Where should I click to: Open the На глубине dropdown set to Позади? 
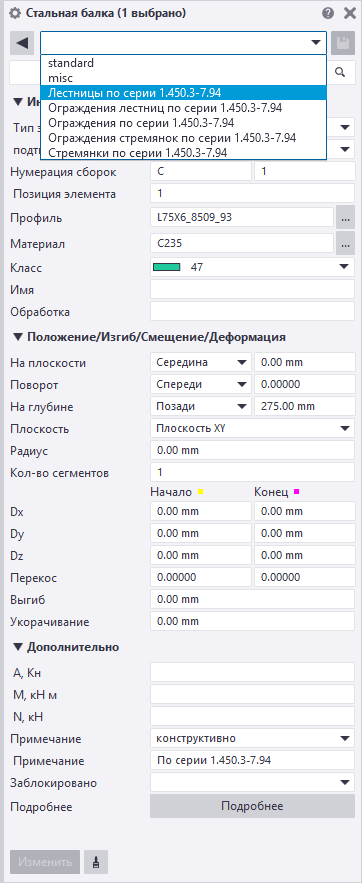(x=201, y=406)
